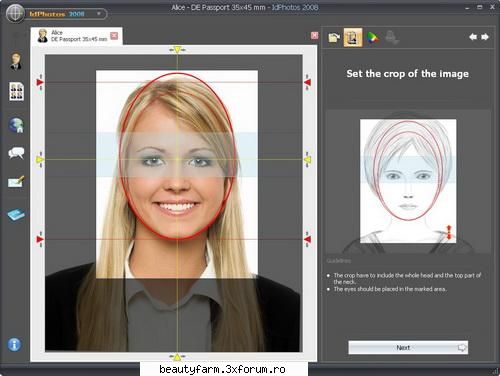Click the greyed-out print step icon
Image resolution: width=500 pixels, height=376 pixels.
[x=392, y=37]
